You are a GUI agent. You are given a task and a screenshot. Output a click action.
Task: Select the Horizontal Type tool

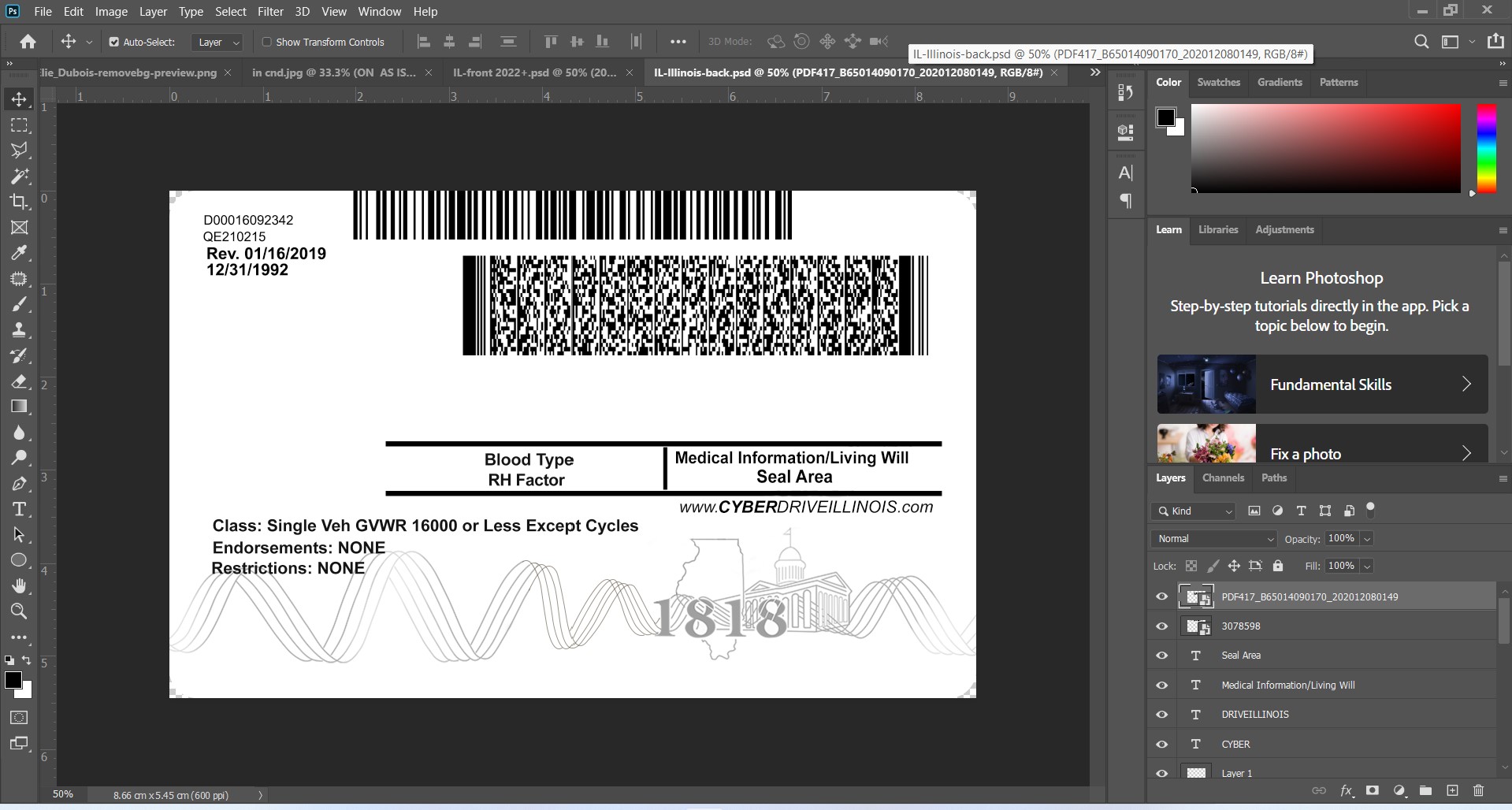click(x=19, y=509)
